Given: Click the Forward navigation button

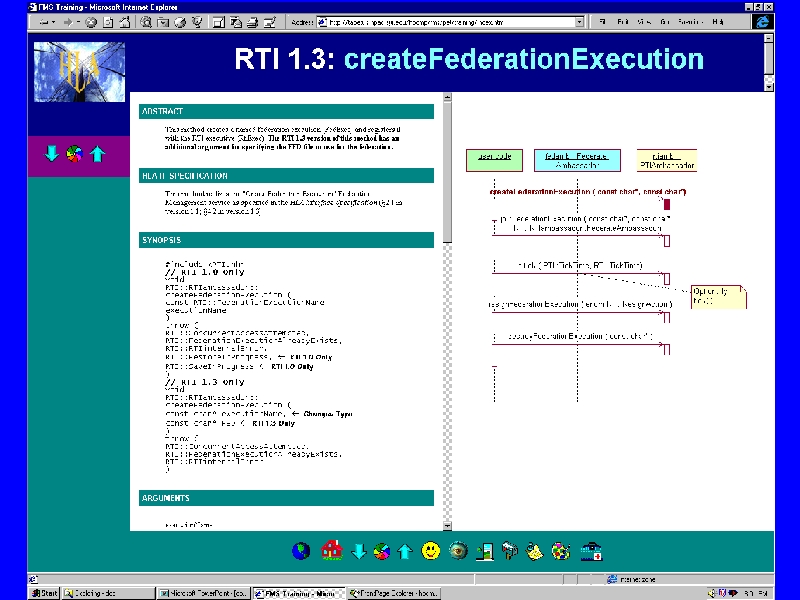Looking at the screenshot, I should 67,22.
